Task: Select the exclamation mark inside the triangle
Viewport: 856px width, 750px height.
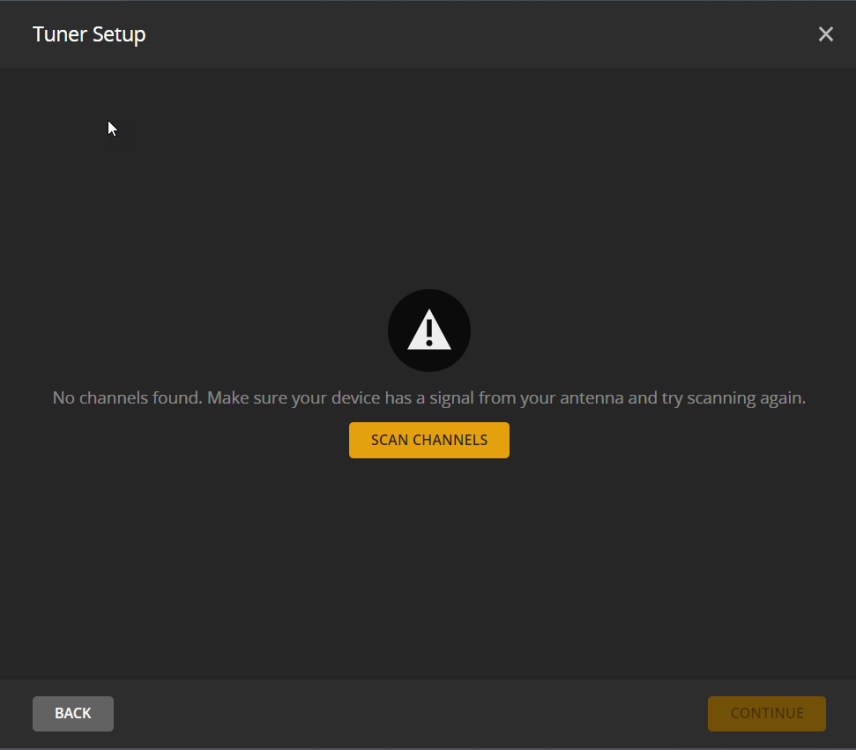Action: point(429,332)
